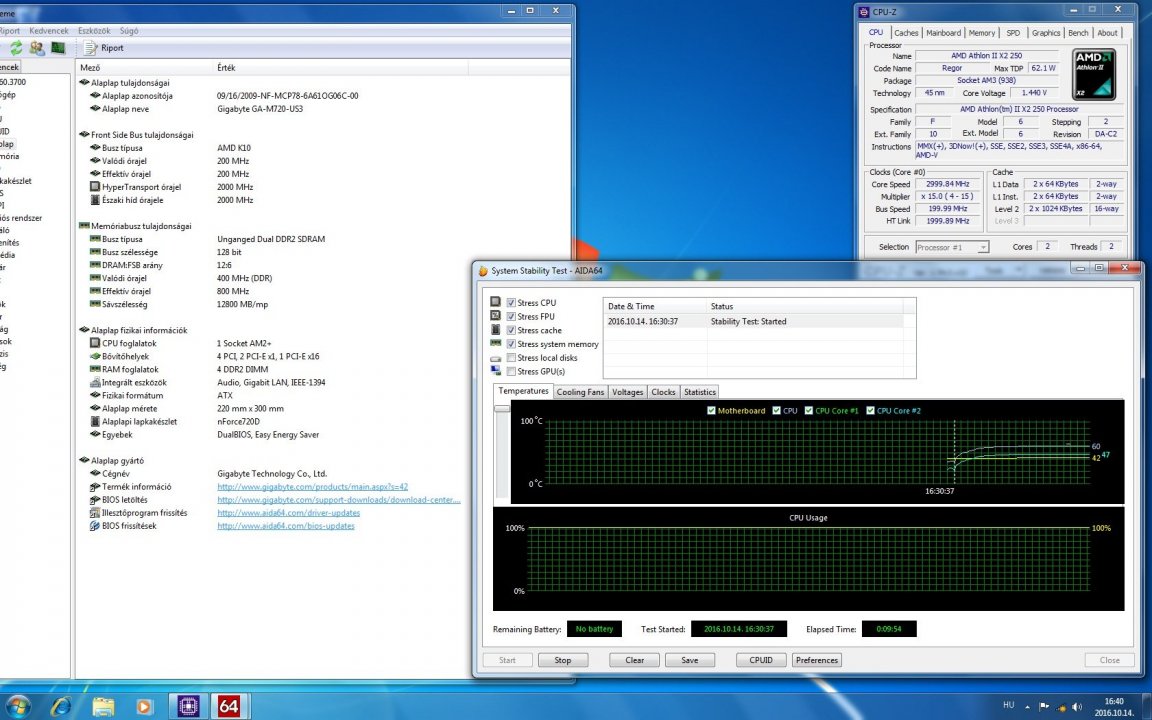Open the Súgó menu
1152x720 pixels.
click(x=129, y=31)
